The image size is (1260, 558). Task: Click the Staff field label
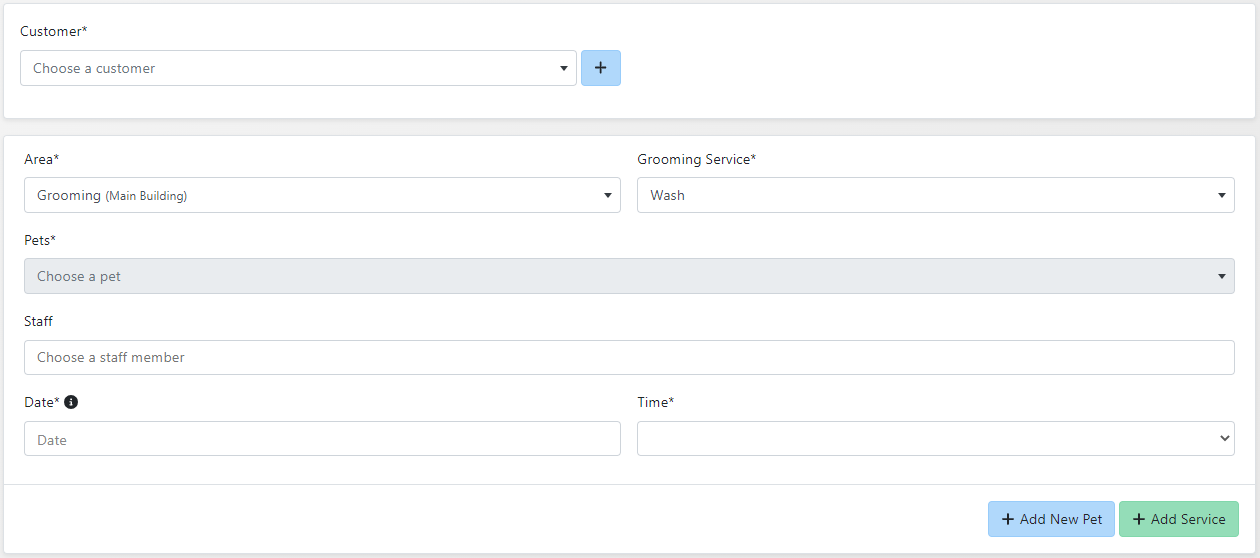pyautogui.click(x=38, y=321)
